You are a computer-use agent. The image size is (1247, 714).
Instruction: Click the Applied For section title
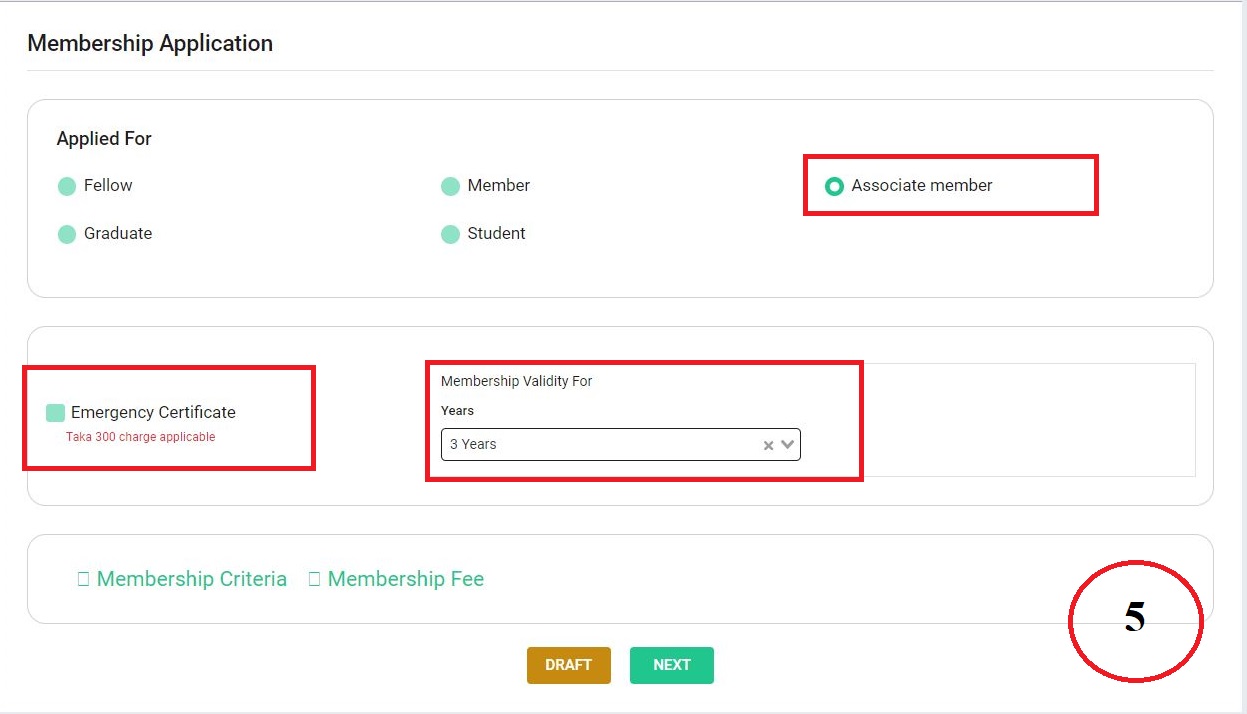104,139
